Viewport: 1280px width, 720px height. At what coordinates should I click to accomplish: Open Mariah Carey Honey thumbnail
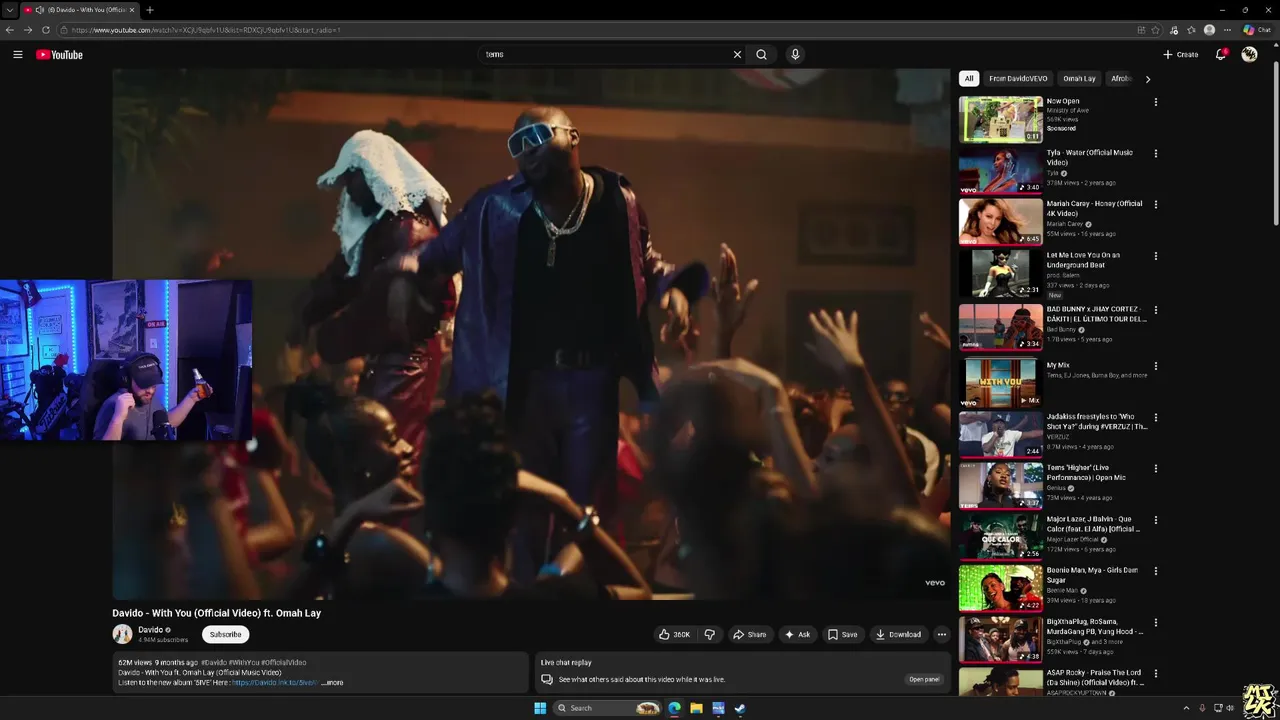(x=1000, y=221)
